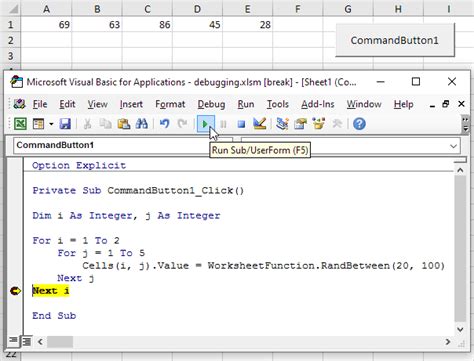This screenshot has width=474, height=361.
Task: Open the Window menu
Action: coord(364,104)
